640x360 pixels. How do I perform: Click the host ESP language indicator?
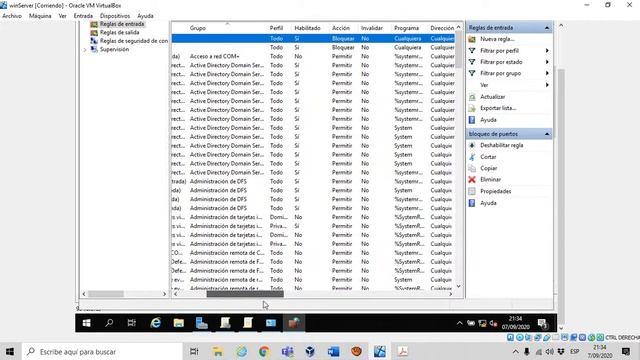click(x=575, y=351)
